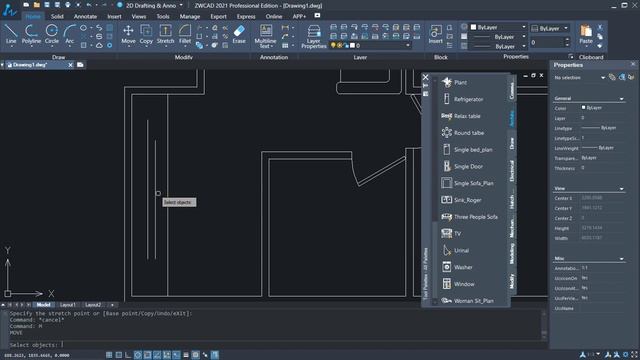Click the Undo arrow in quick access bar
The height and width of the screenshot is (360, 640).
point(89,5)
